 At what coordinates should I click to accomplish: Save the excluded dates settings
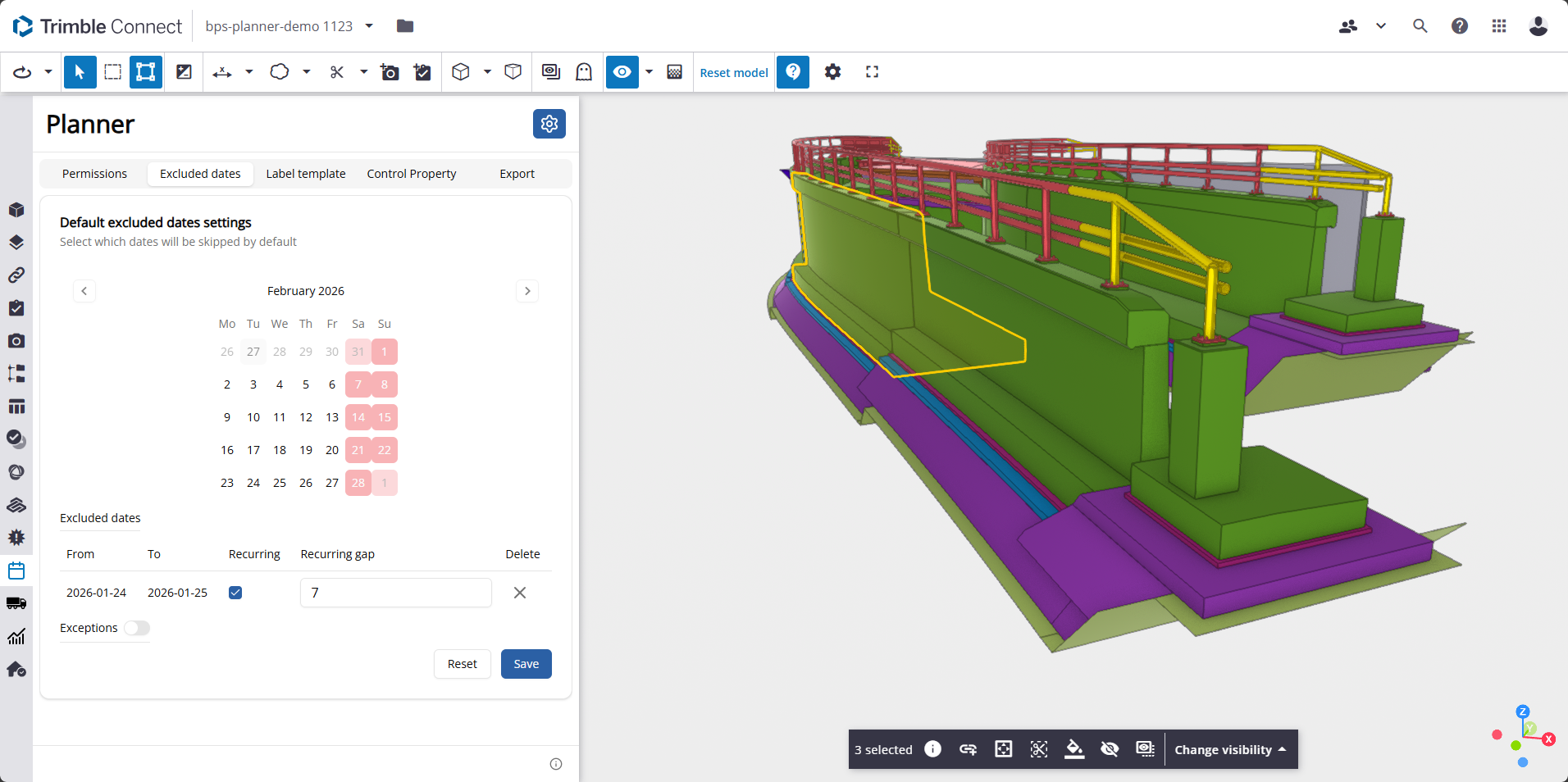tap(526, 664)
